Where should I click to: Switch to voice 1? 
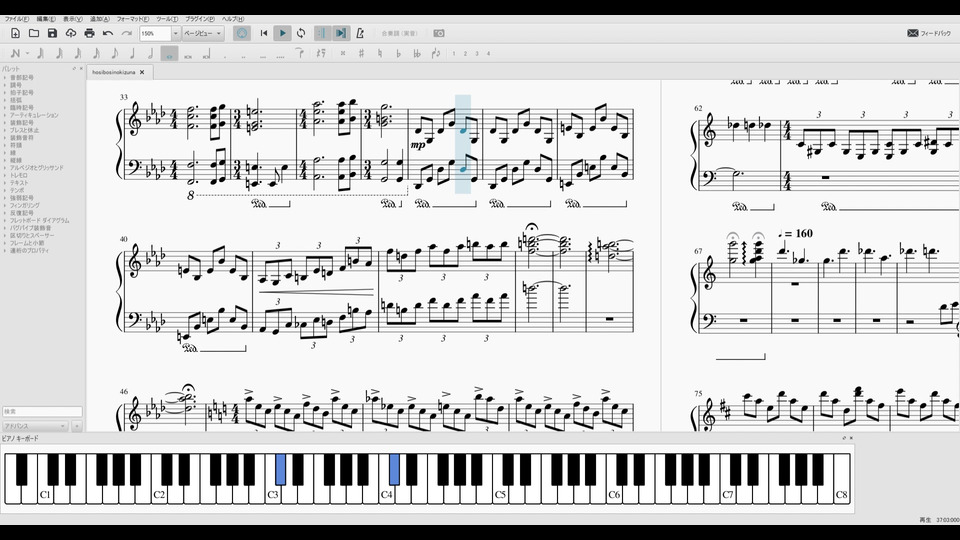(454, 54)
